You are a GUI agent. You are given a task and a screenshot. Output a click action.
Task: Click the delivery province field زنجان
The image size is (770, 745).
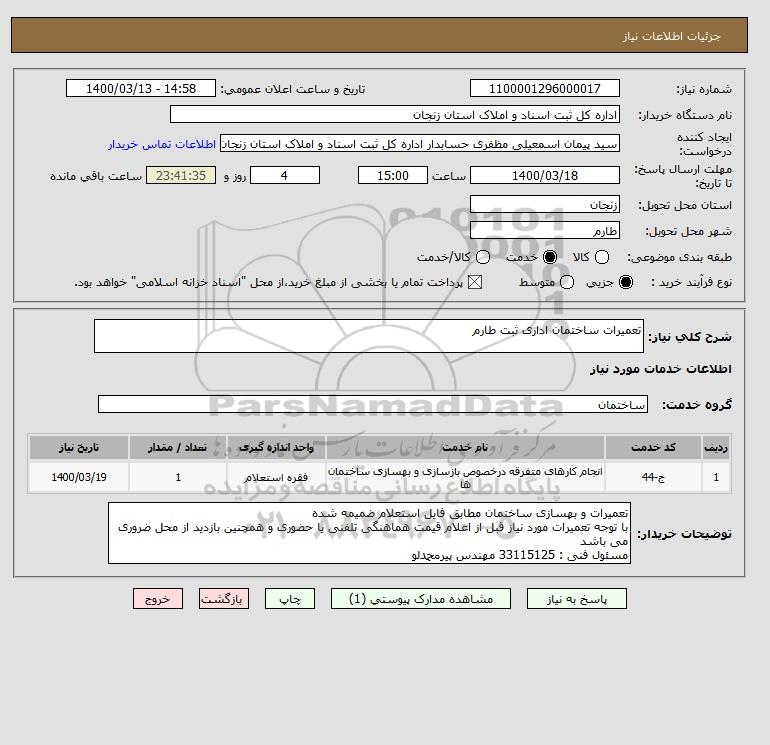click(545, 204)
